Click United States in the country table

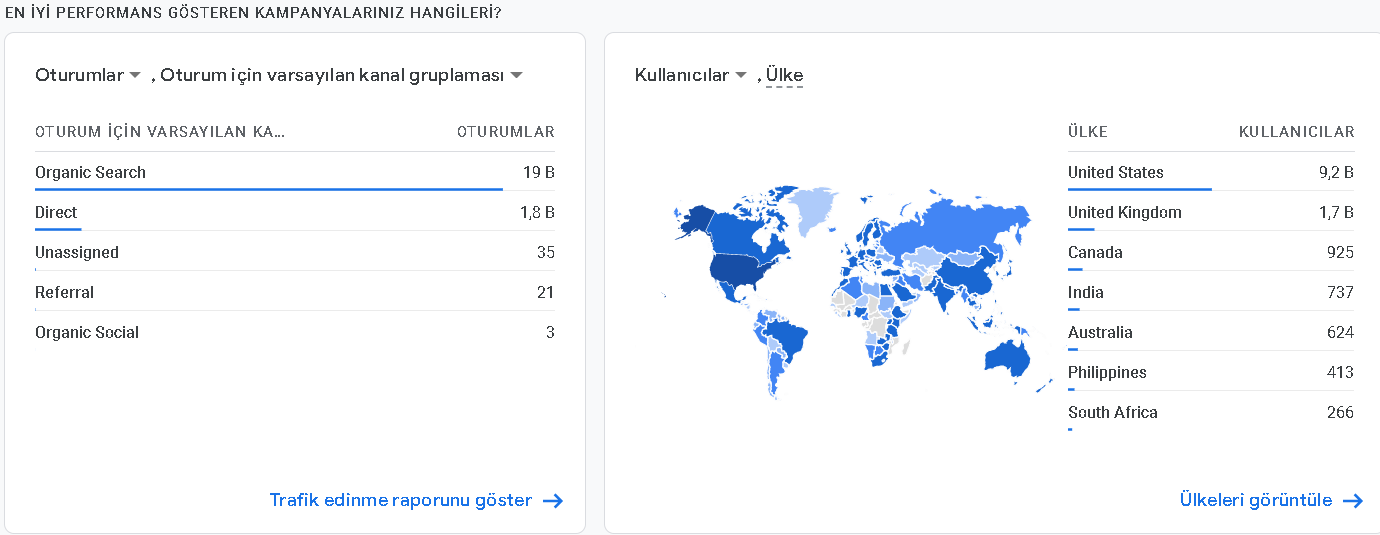1115,172
